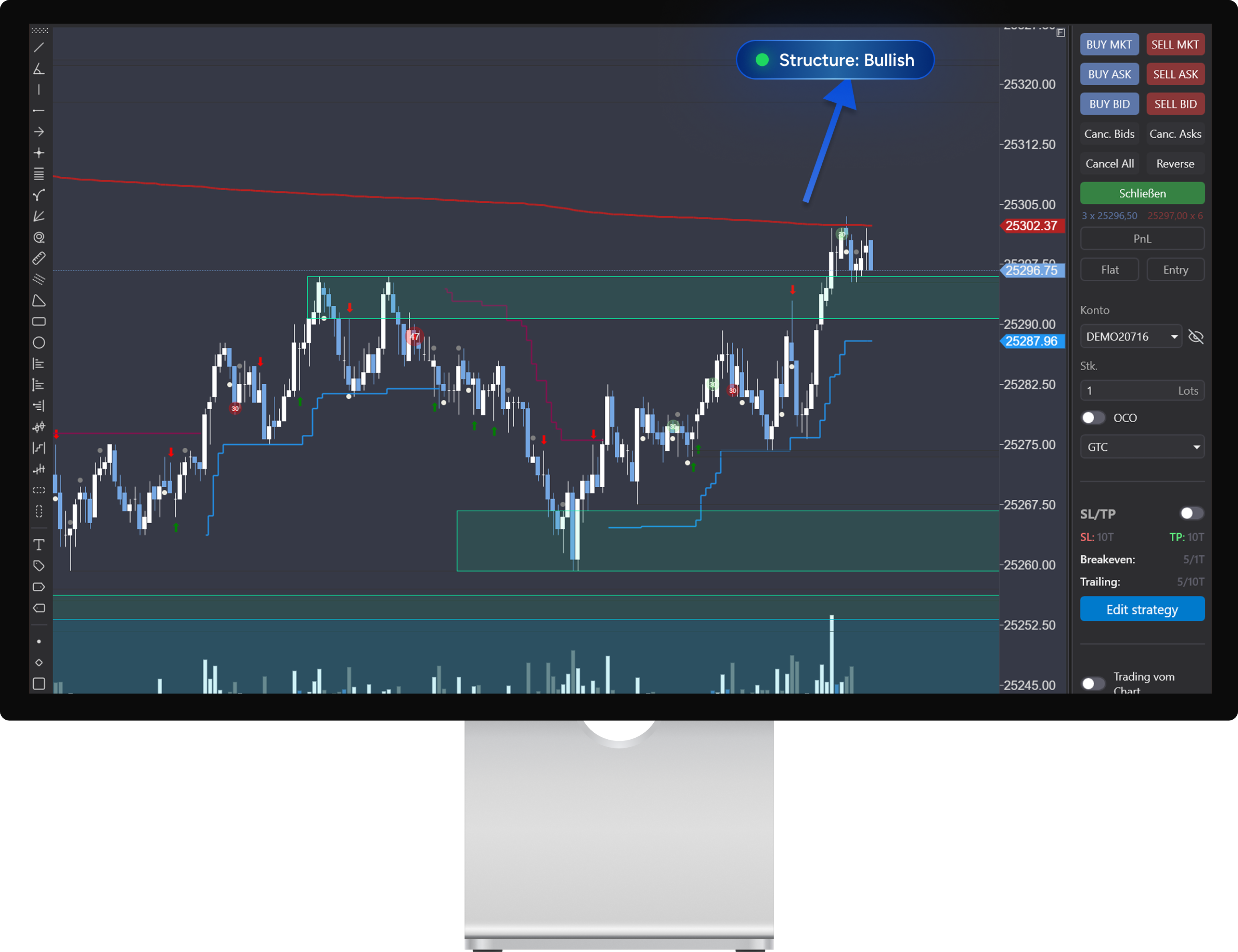This screenshot has height=952, width=1238.
Task: Toggle the OCO switch
Action: (1093, 418)
